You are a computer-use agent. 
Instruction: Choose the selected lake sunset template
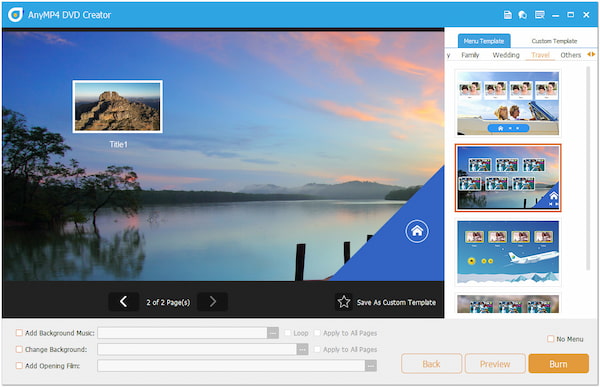(x=508, y=178)
